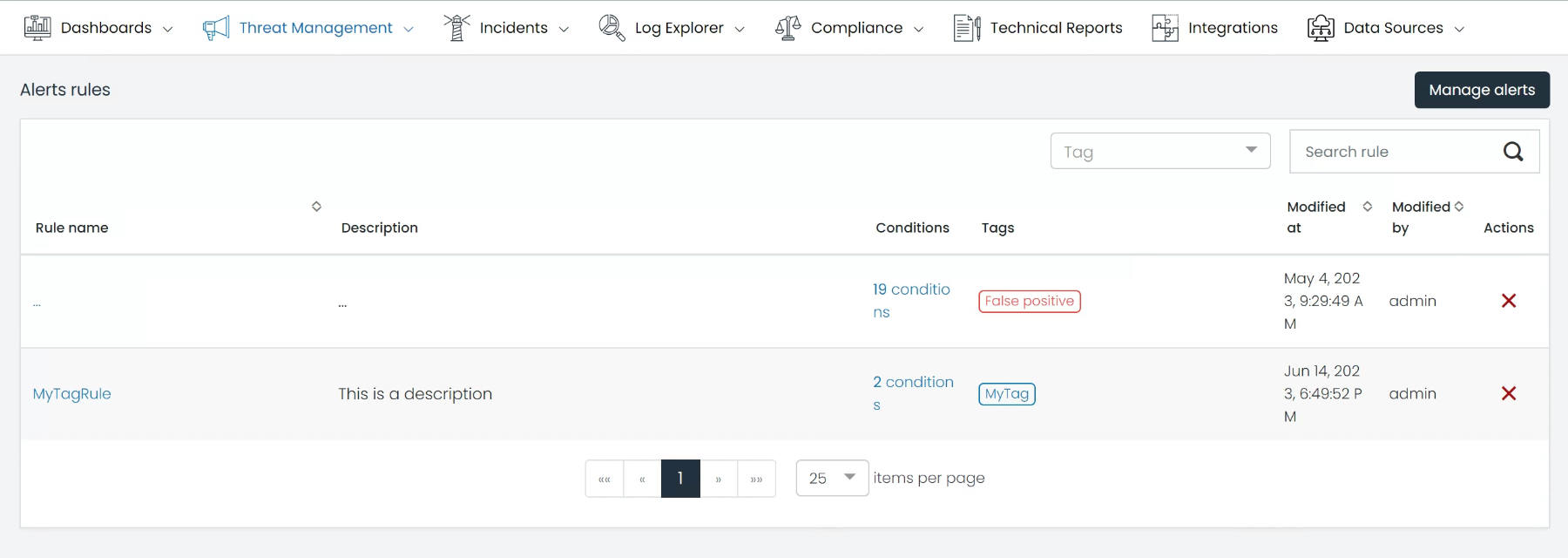Image resolution: width=1568 pixels, height=558 pixels.
Task: Open the MyTagRule rule link
Action: 72,393
